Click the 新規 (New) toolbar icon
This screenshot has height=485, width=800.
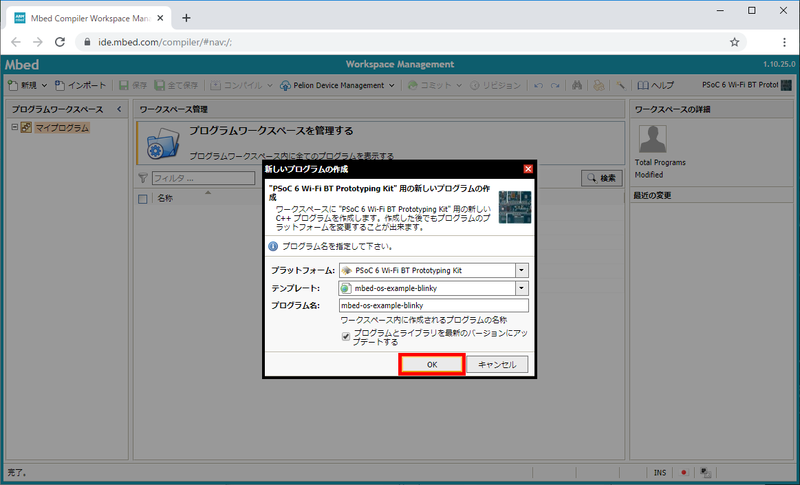point(13,85)
